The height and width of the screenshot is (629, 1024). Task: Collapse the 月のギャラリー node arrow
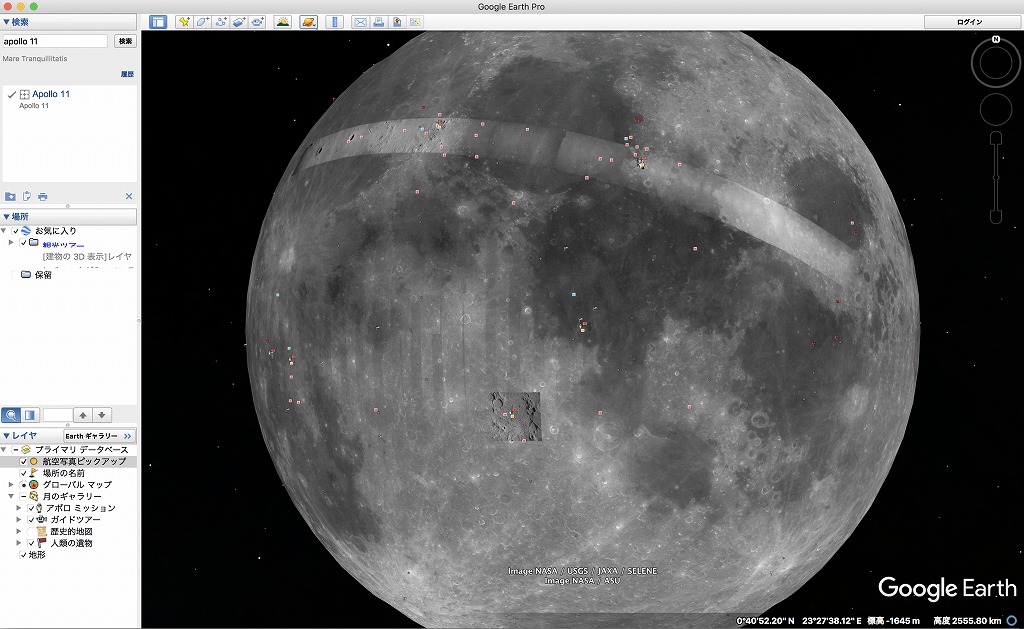pos(10,496)
